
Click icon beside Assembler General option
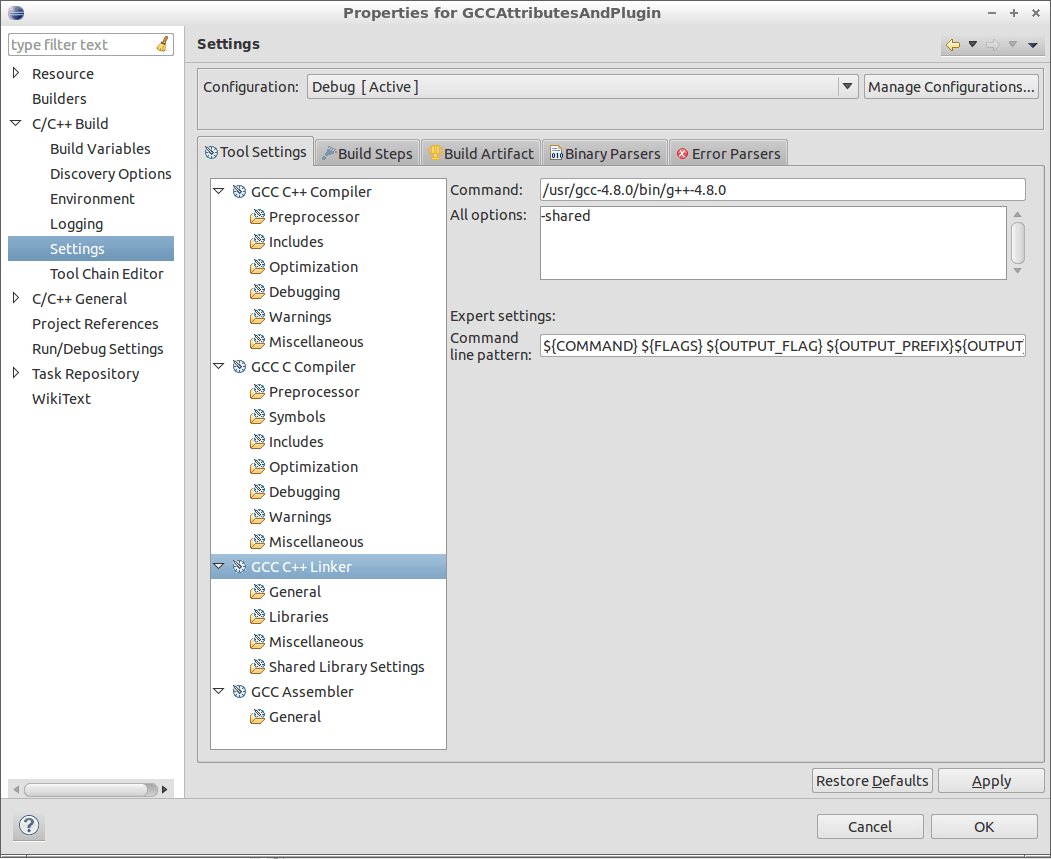[257, 716]
